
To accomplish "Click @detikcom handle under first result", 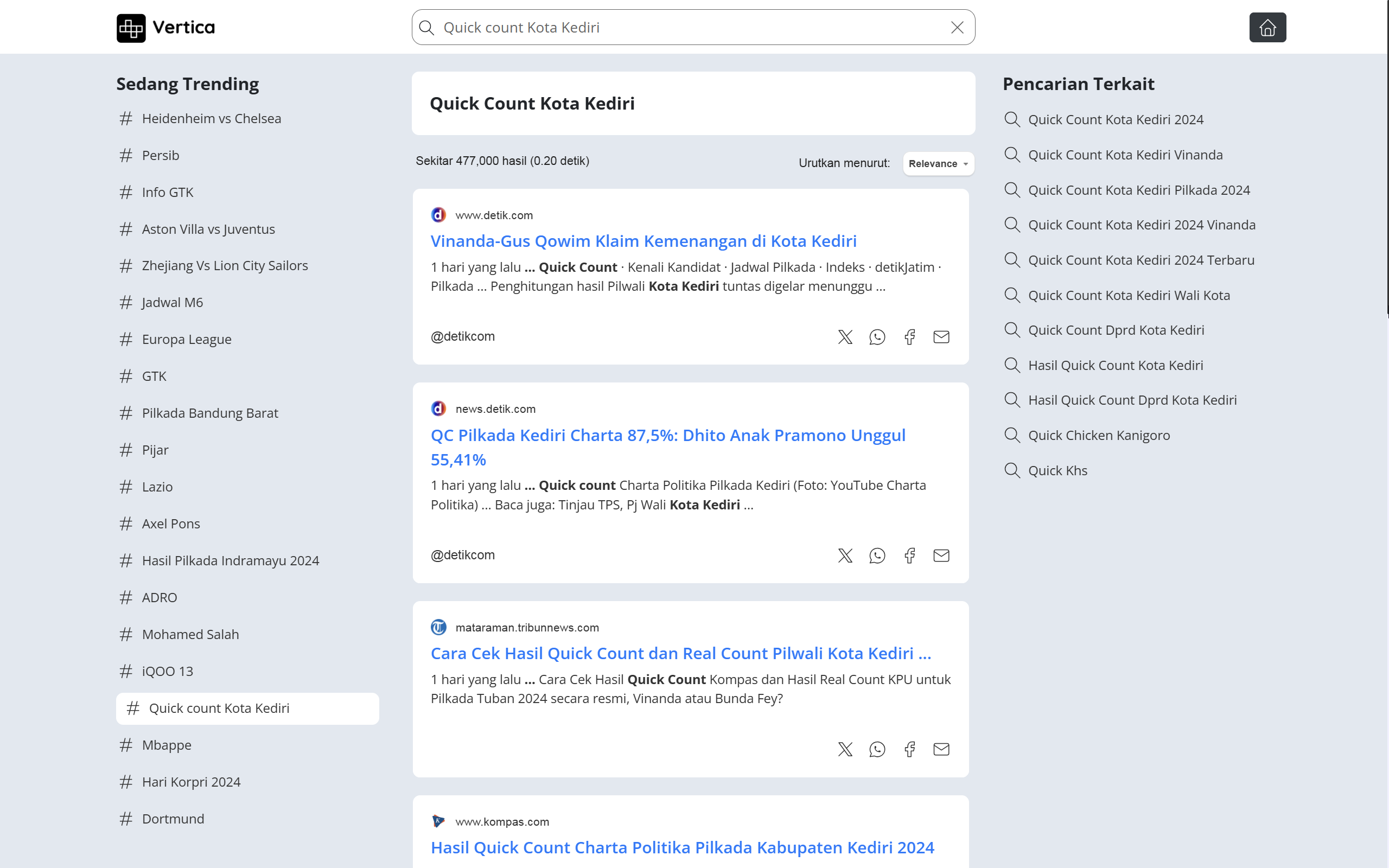I will (463, 336).
